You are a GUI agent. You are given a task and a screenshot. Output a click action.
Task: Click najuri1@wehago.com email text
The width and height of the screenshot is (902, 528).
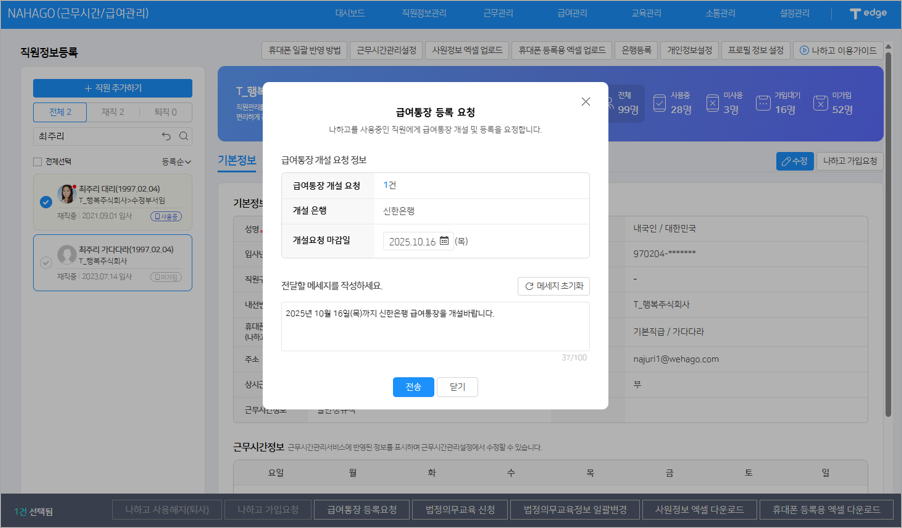pos(676,359)
